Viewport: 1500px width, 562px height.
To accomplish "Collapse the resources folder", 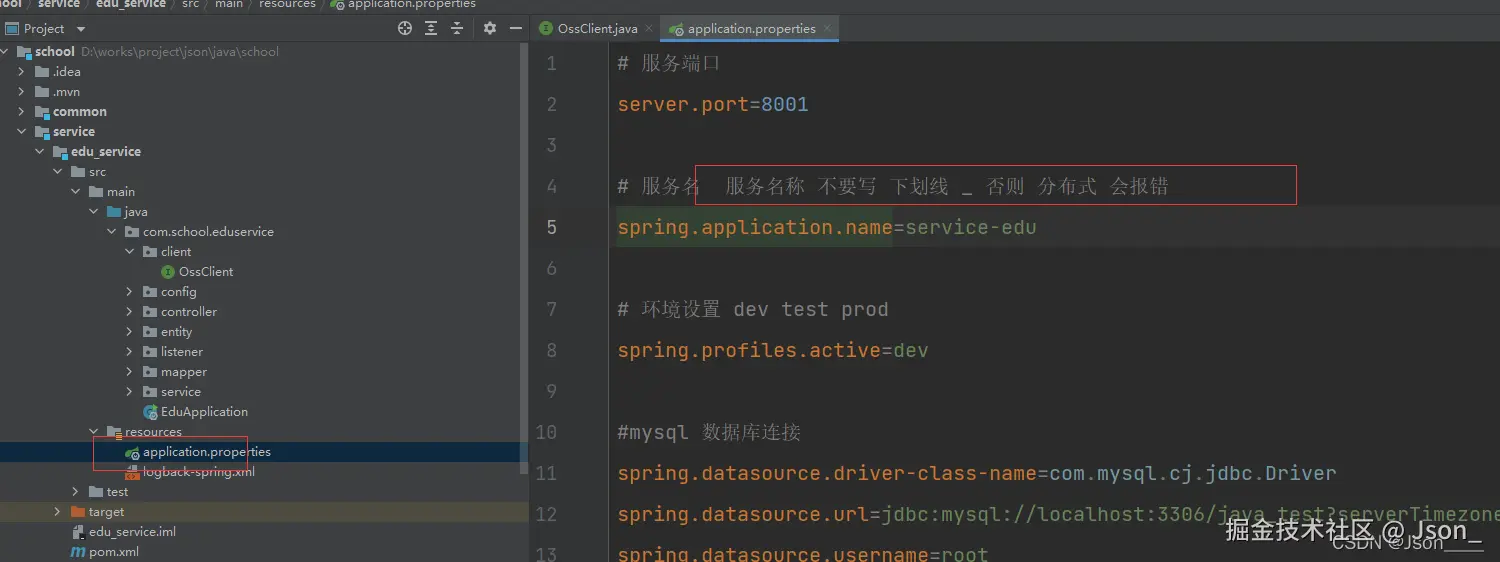I will coord(94,432).
